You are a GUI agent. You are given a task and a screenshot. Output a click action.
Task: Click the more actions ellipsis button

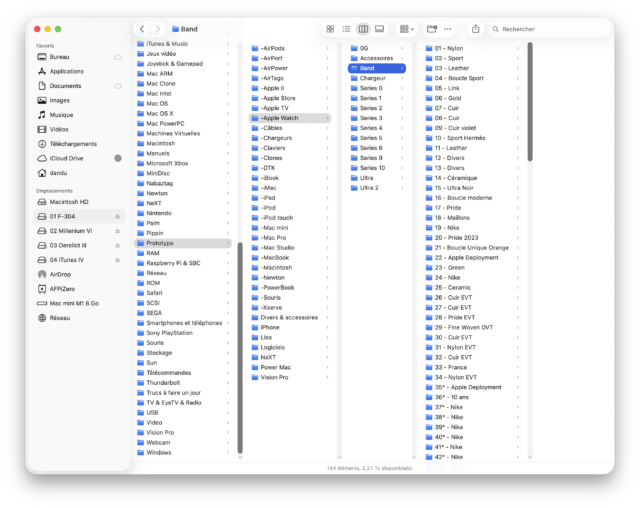(447, 29)
